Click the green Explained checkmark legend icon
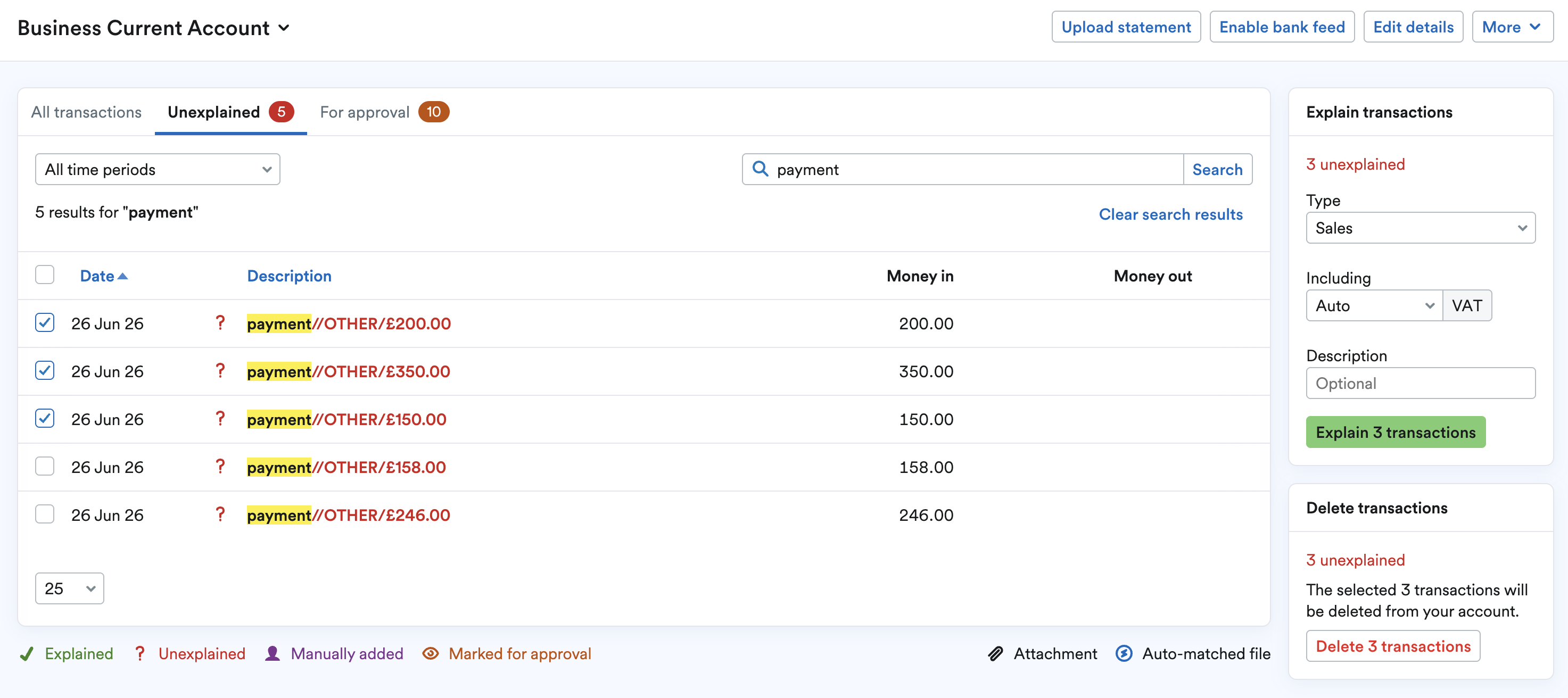Viewport: 1568px width, 698px height. coord(26,654)
